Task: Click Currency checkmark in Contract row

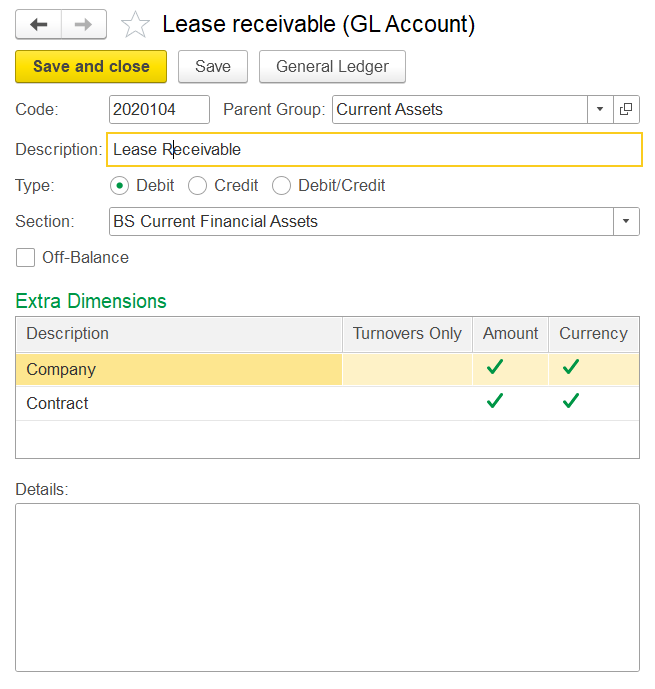Action: pos(570,402)
